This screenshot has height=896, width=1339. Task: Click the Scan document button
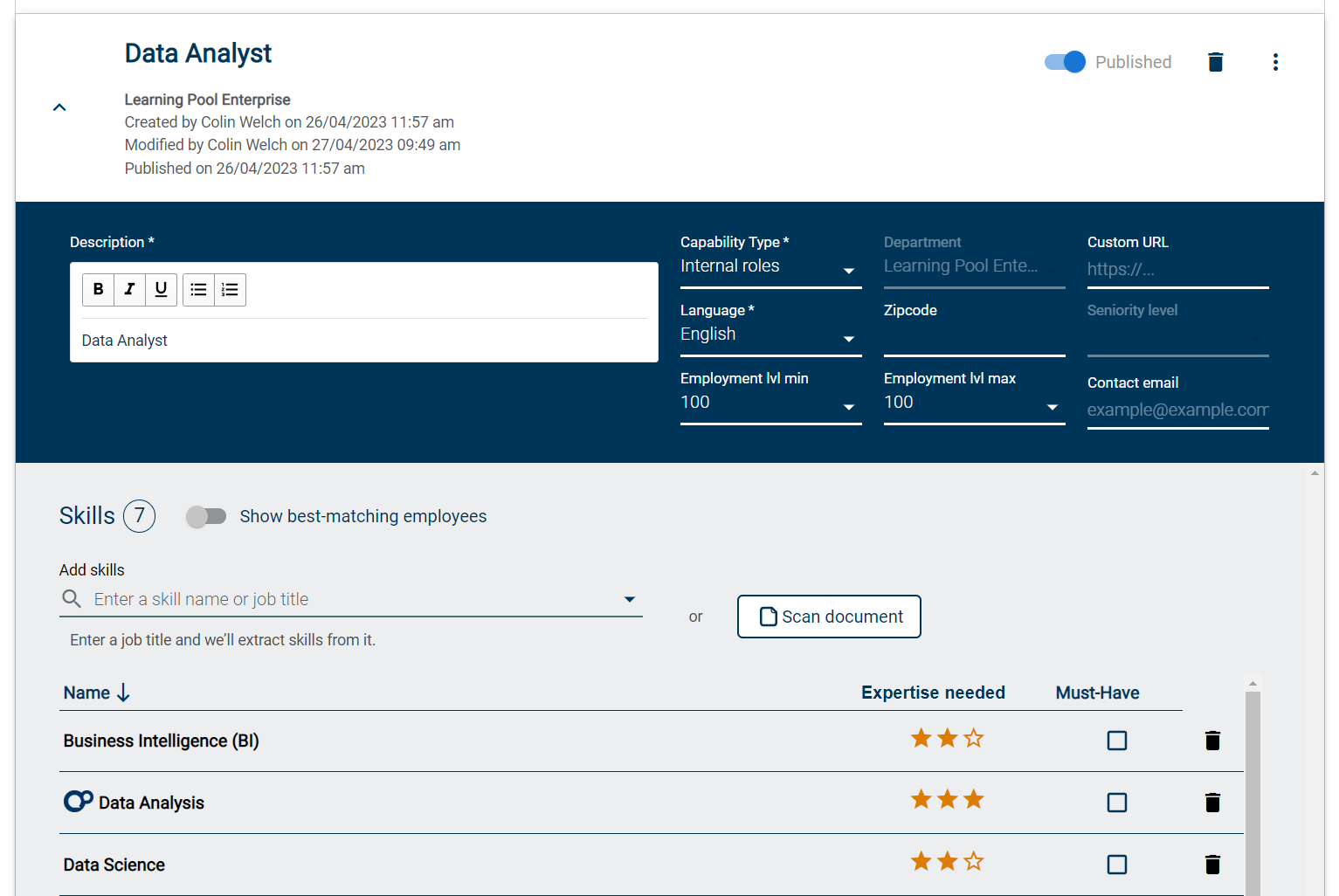pos(829,617)
